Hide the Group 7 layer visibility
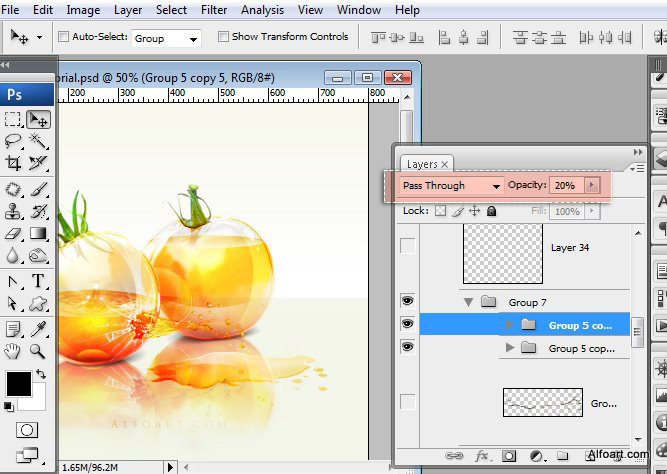Screen dimensions: 667x474 click(408, 301)
